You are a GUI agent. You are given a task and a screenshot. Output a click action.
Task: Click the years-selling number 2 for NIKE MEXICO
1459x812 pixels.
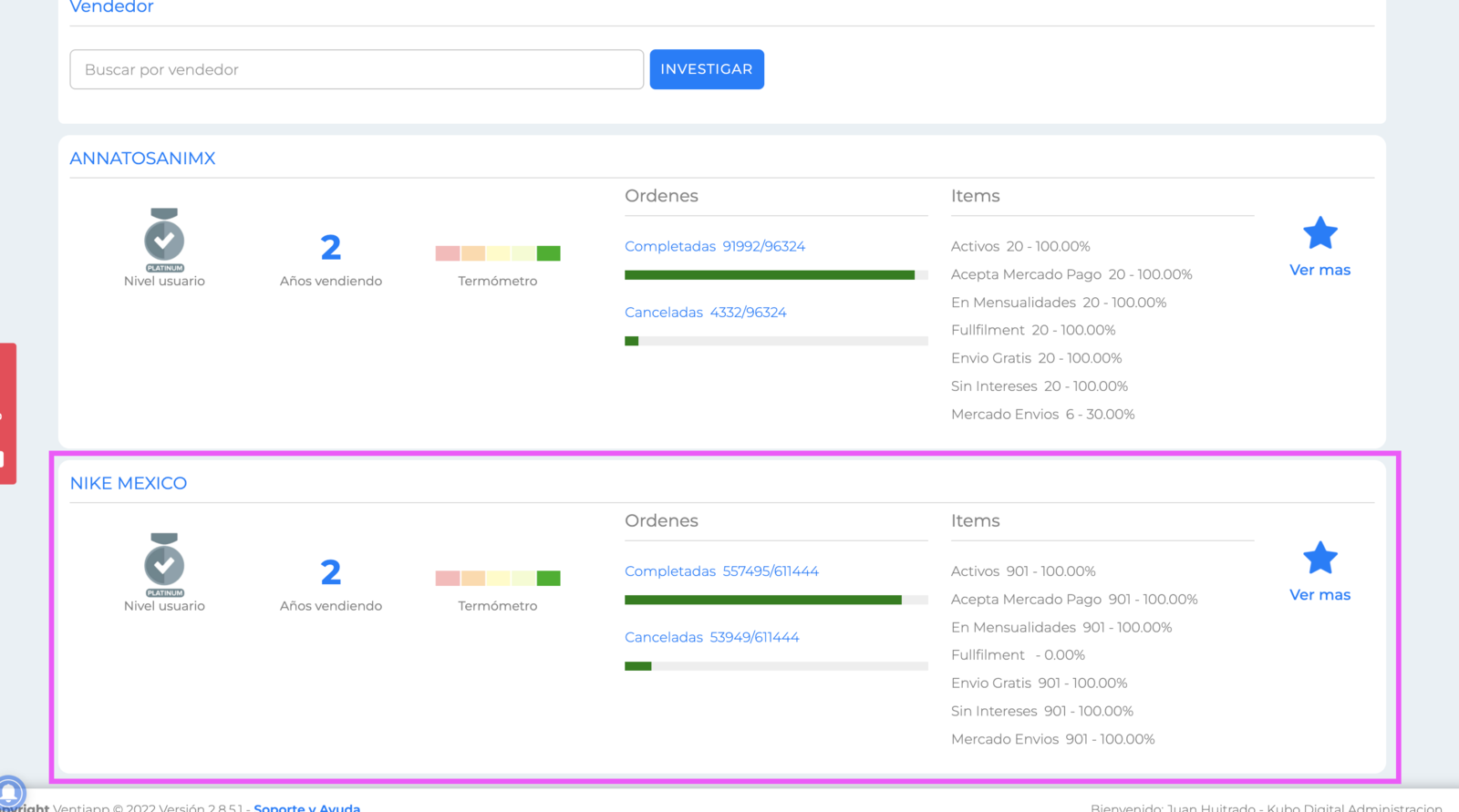click(x=331, y=571)
